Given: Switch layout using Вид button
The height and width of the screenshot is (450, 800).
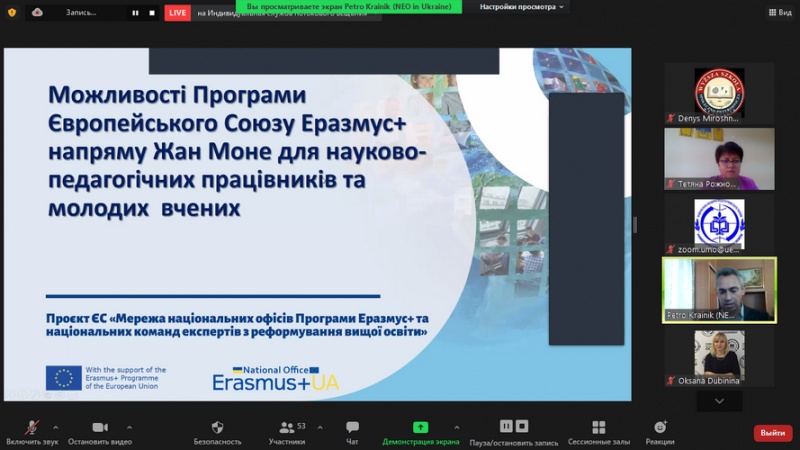Looking at the screenshot, I should [778, 12].
